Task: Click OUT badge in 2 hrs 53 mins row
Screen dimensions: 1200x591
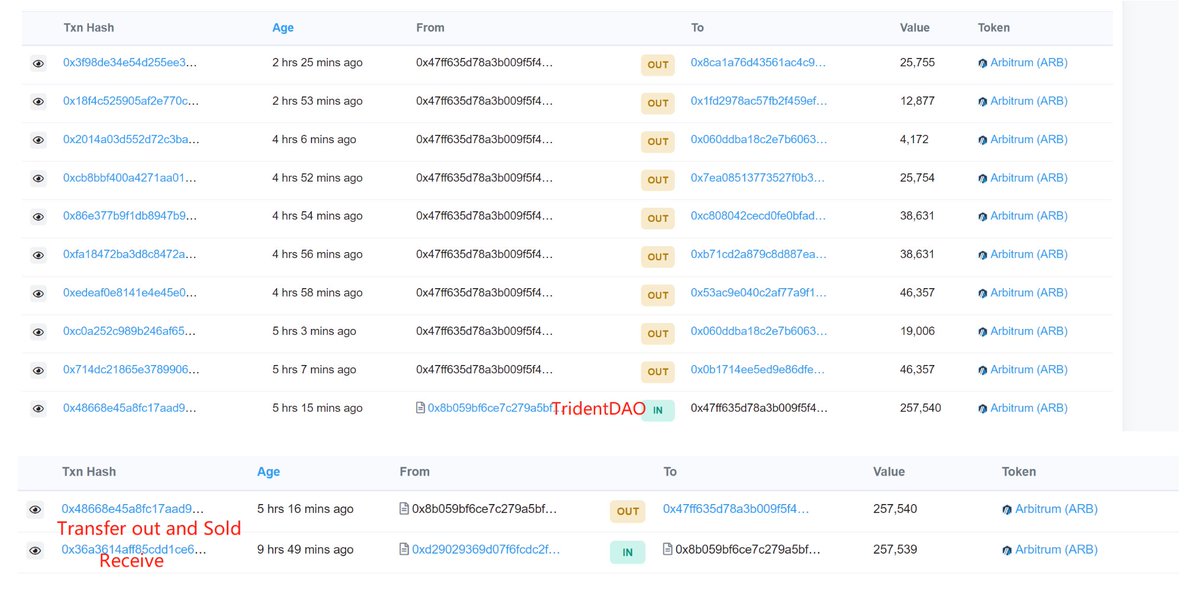Action: (x=658, y=103)
